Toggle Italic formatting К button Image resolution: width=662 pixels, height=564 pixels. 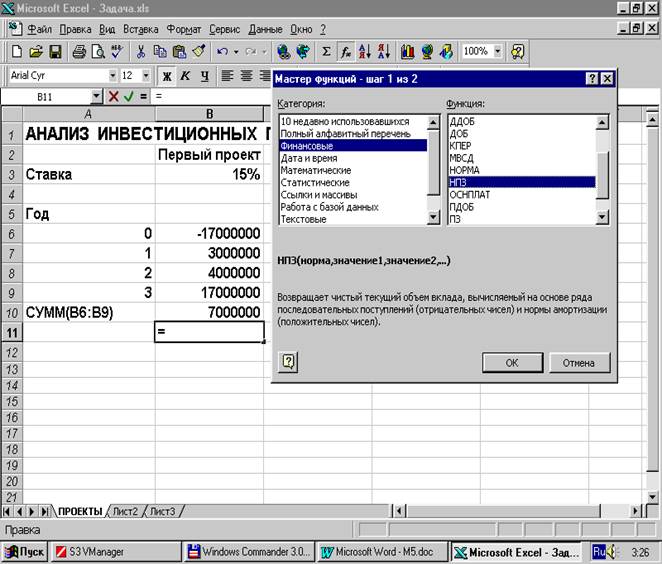pyautogui.click(x=185, y=76)
